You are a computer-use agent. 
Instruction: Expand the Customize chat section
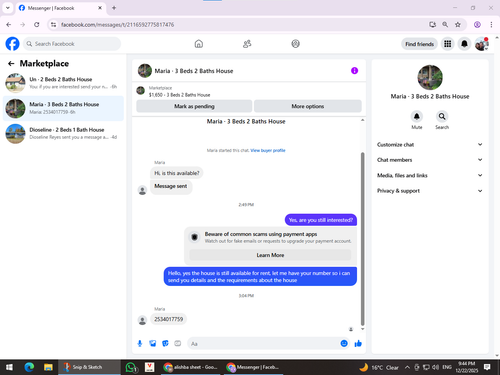430,144
